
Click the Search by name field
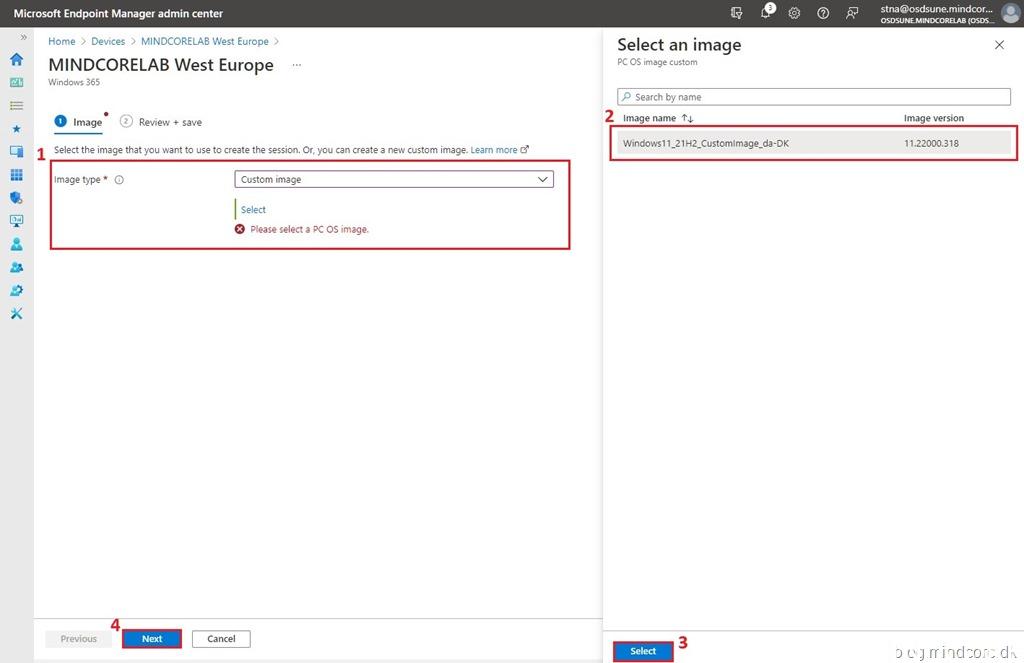pyautogui.click(x=814, y=97)
